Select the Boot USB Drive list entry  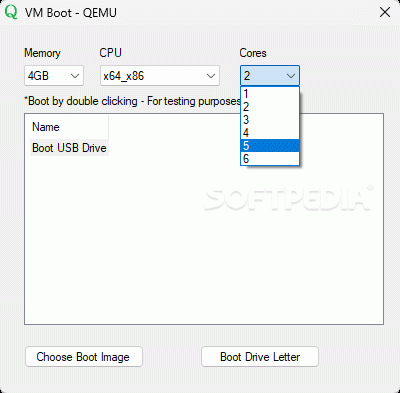click(69, 148)
